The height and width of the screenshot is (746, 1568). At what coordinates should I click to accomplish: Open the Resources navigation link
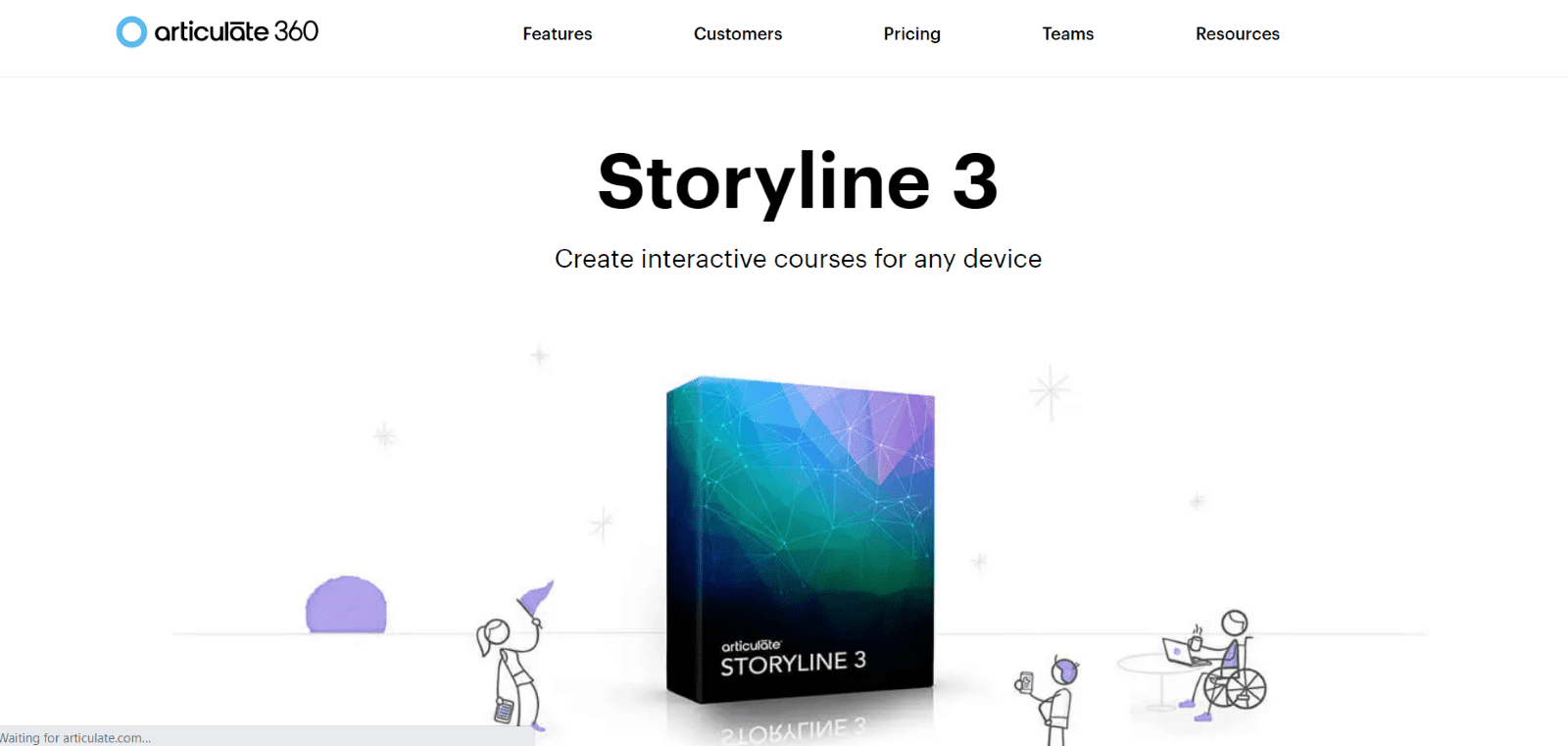(x=1238, y=33)
